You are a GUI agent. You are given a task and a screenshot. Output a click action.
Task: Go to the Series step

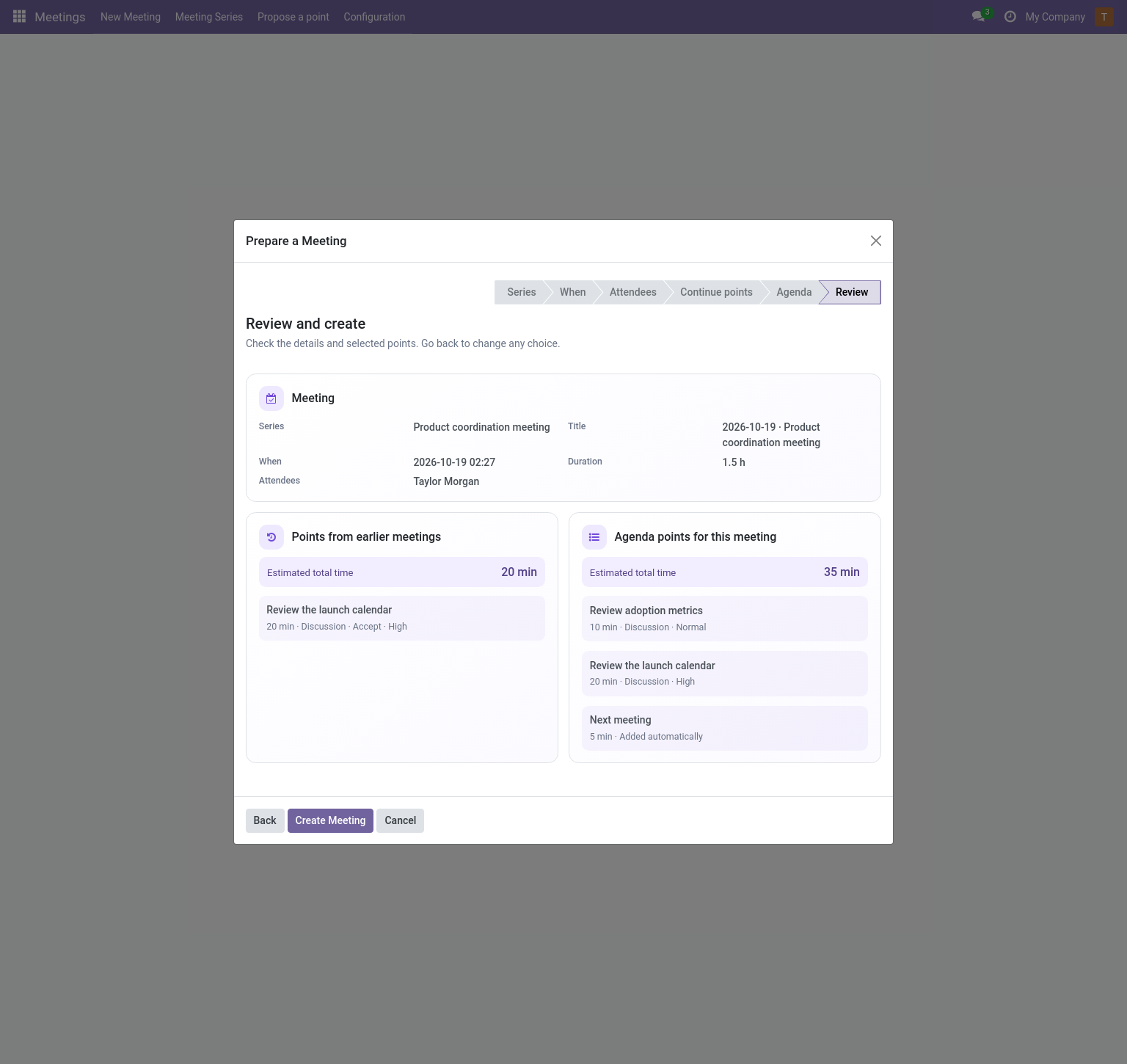521,292
